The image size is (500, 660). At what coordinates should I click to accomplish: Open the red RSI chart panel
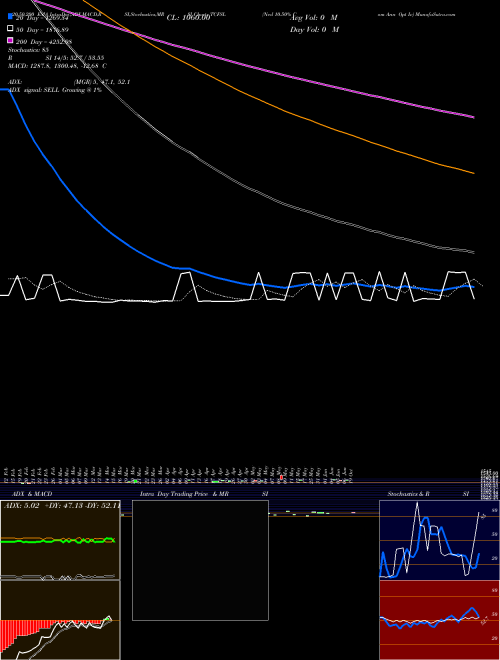pos(439,620)
